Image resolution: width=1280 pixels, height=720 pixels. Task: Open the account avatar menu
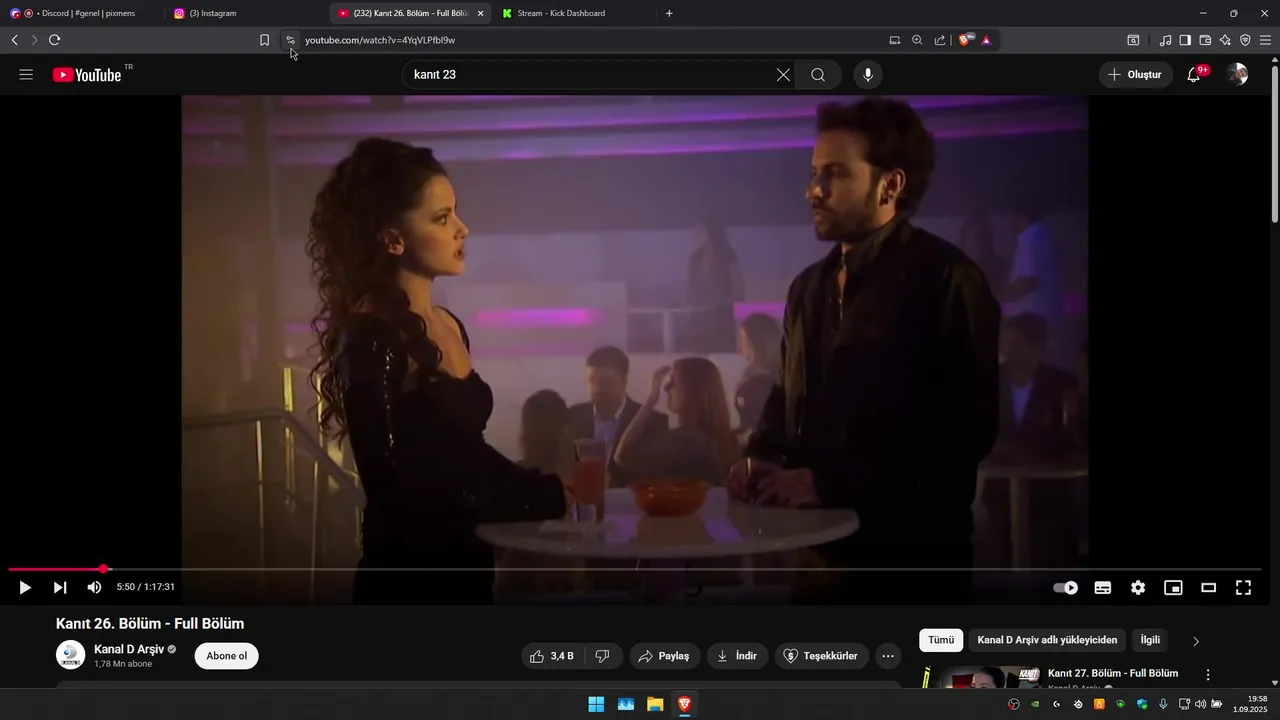point(1237,75)
